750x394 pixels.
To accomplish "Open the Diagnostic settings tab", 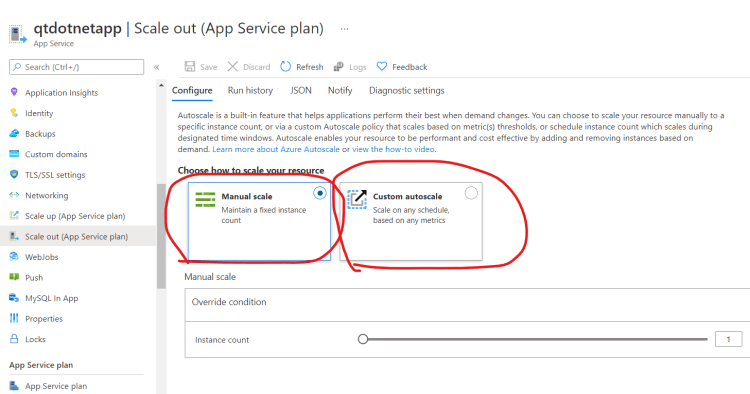I will click(x=407, y=90).
